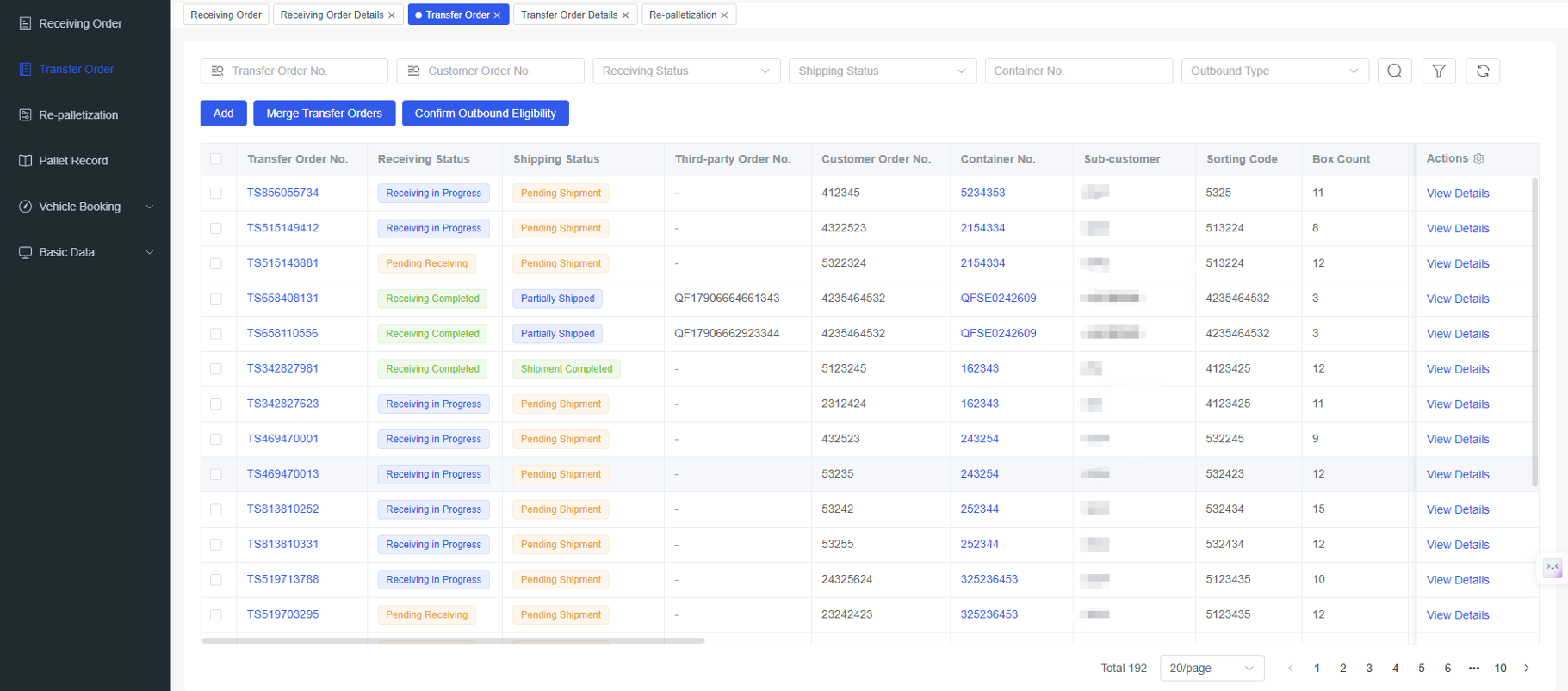This screenshot has width=1568, height=691.
Task: Toggle the select-all header checkbox
Action: pos(216,159)
